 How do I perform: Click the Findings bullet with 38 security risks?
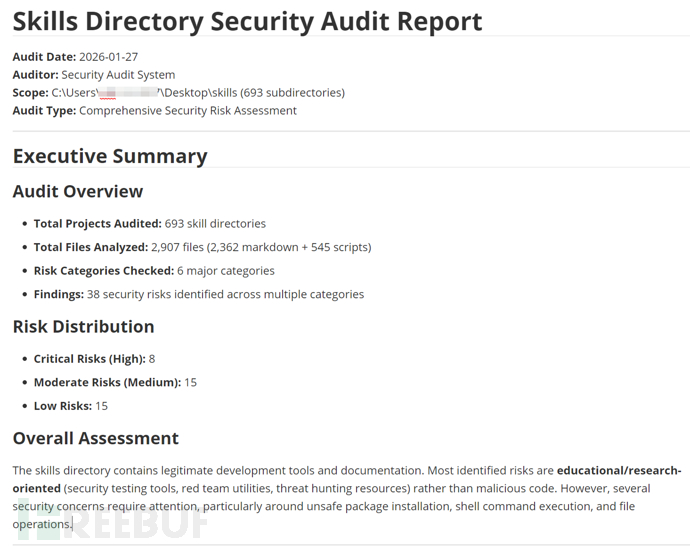point(198,295)
